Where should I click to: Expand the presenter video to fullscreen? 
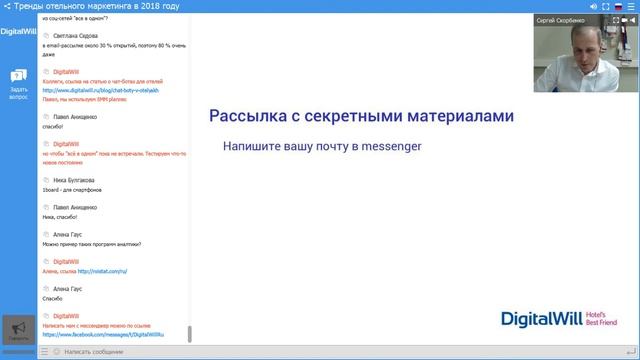coord(616,20)
